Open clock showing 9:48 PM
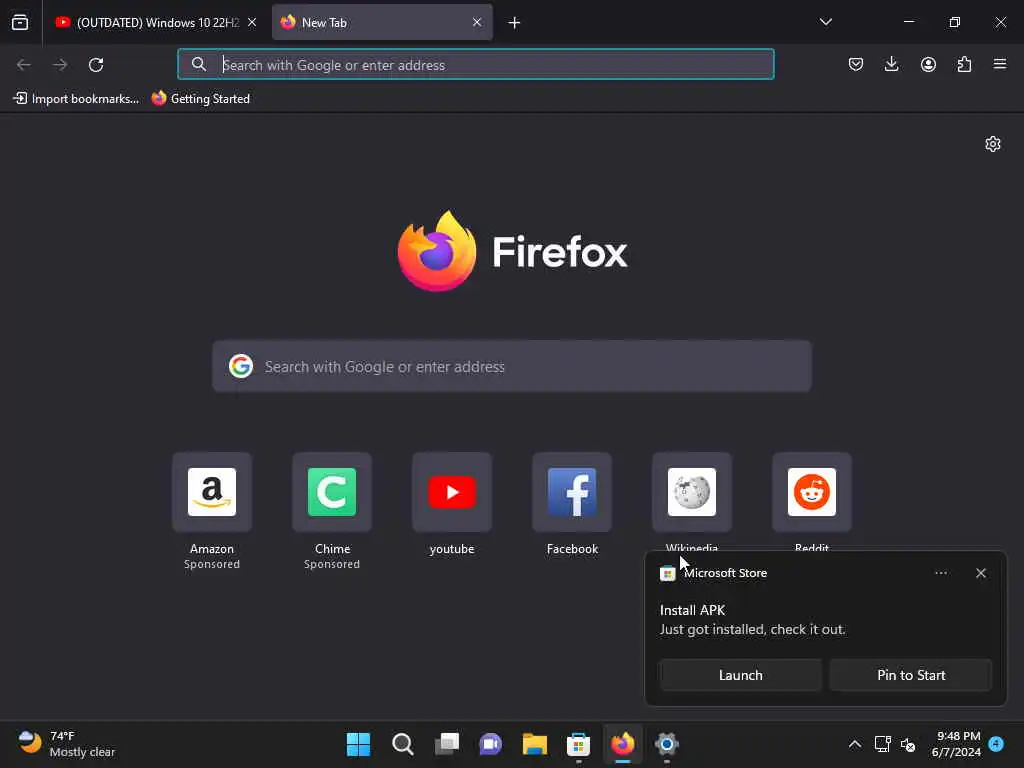 click(957, 744)
